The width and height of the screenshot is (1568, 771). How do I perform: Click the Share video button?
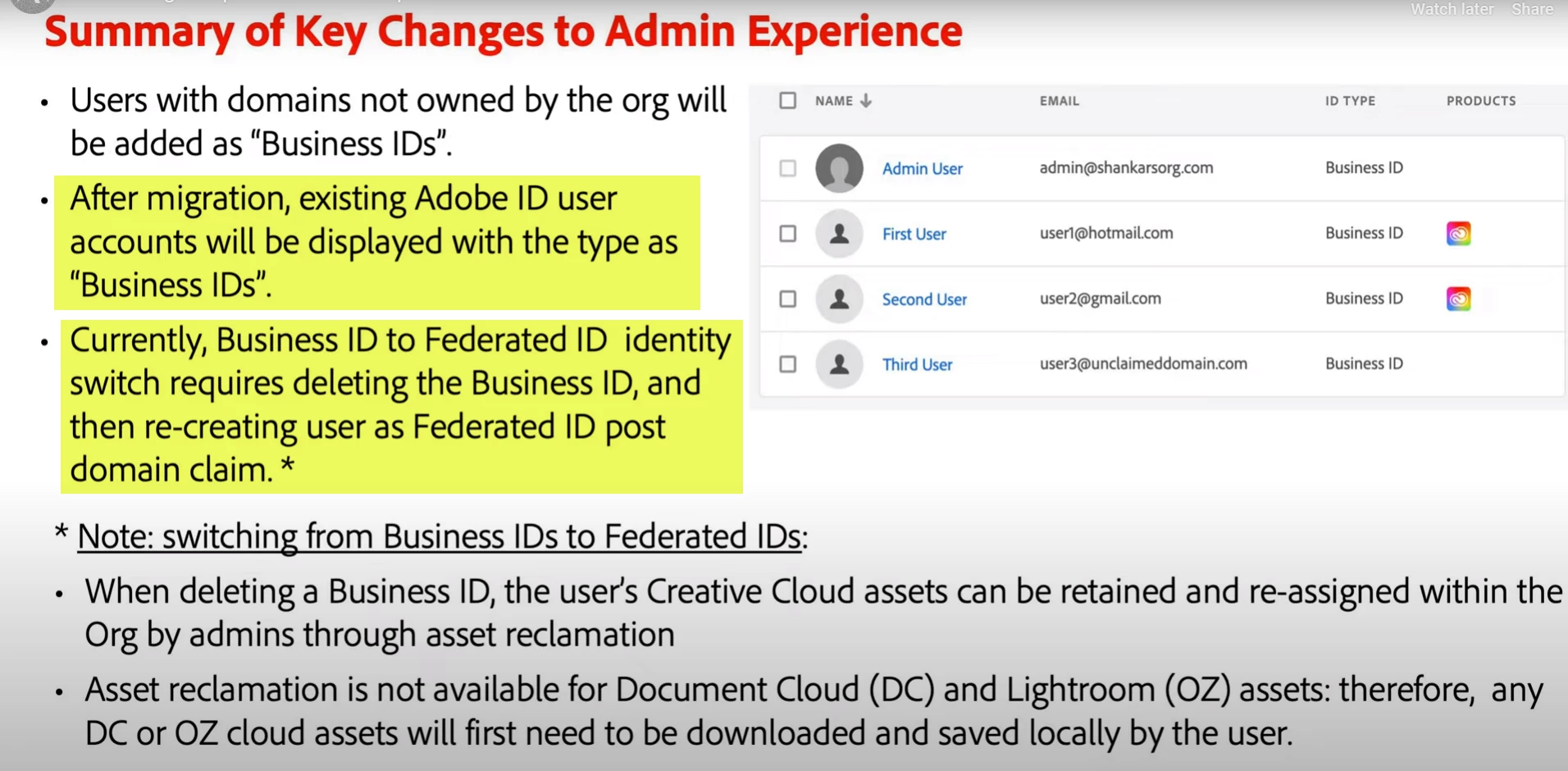(x=1532, y=9)
